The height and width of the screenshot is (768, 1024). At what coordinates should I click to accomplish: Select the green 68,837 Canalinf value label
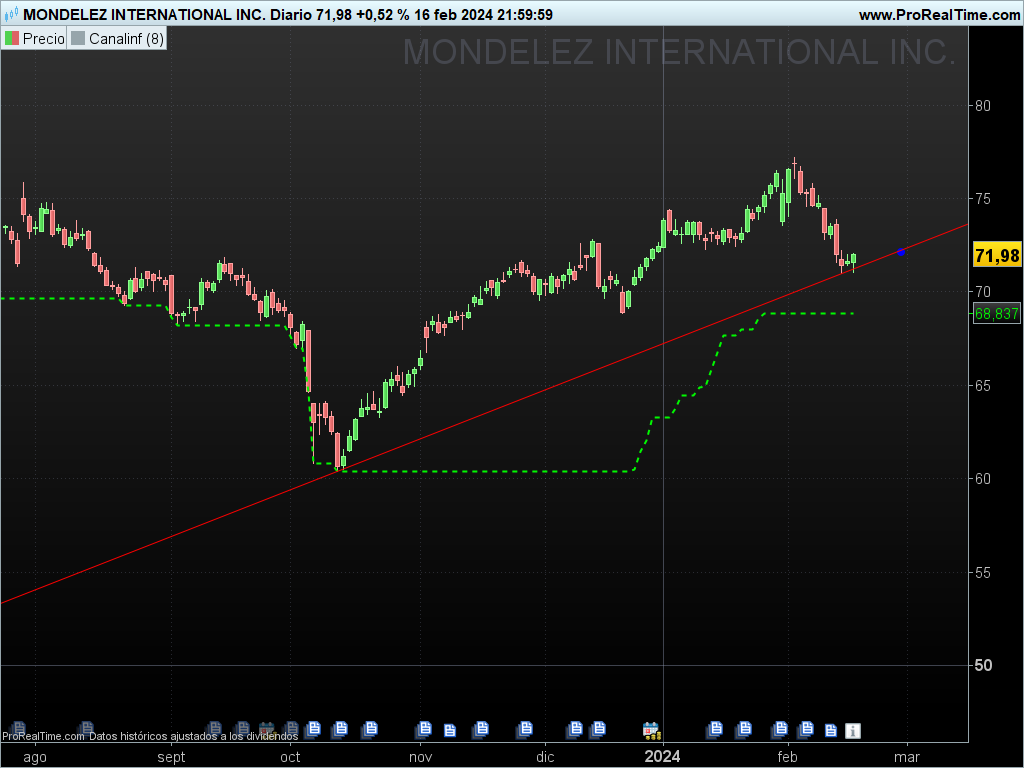tap(997, 313)
